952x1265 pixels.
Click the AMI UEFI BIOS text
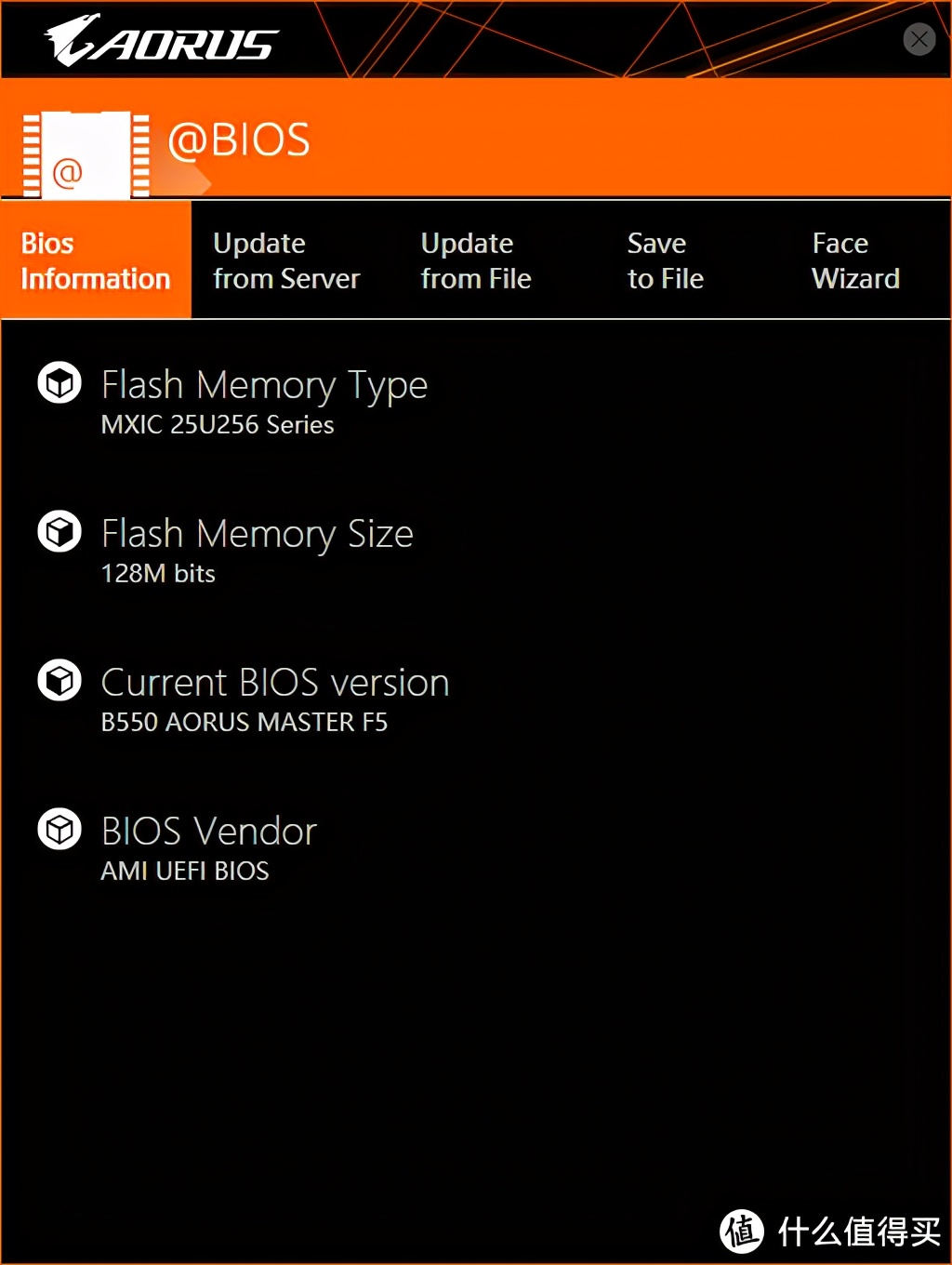pyautogui.click(x=185, y=872)
